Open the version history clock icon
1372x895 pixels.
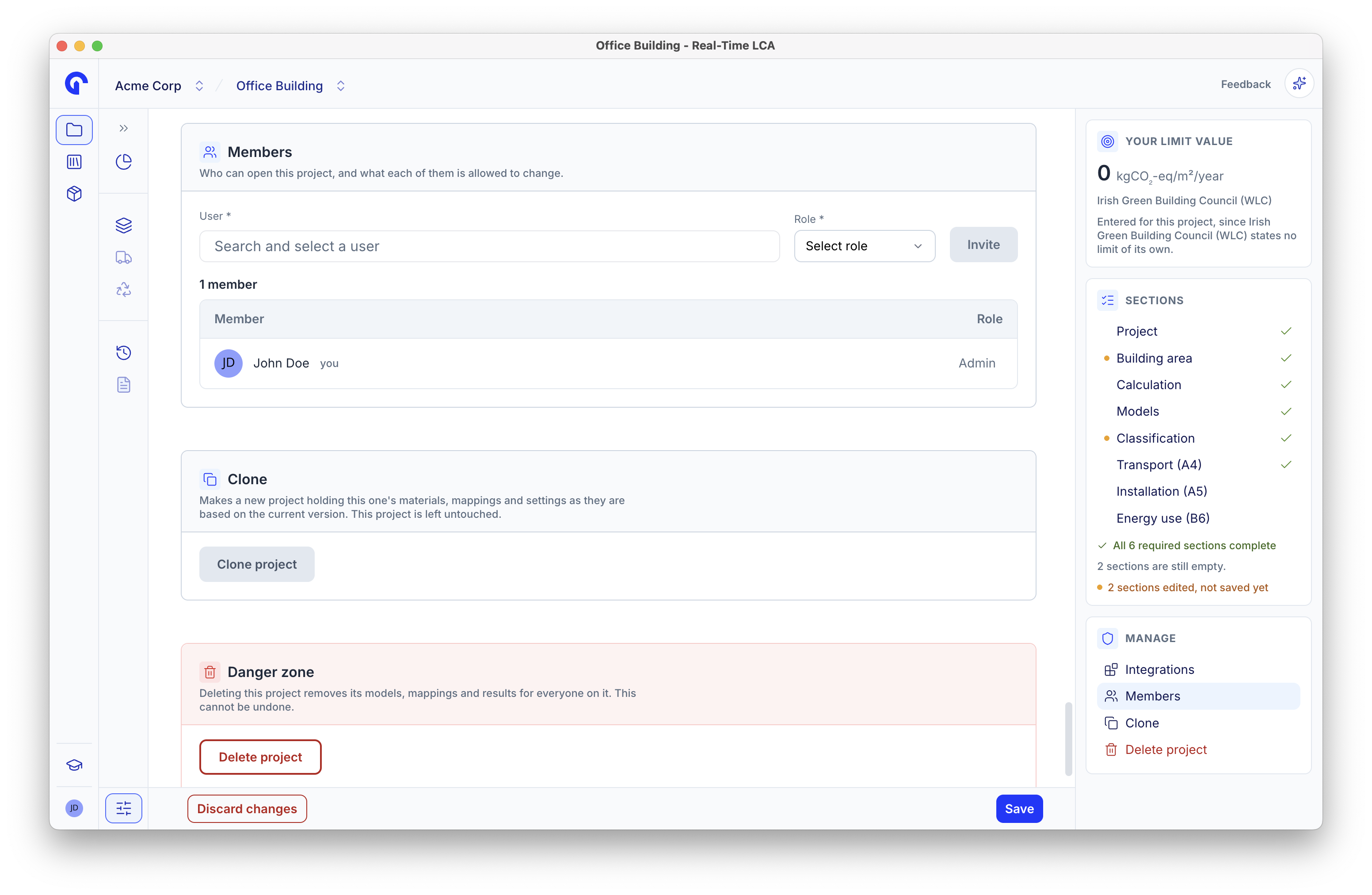pyautogui.click(x=123, y=353)
